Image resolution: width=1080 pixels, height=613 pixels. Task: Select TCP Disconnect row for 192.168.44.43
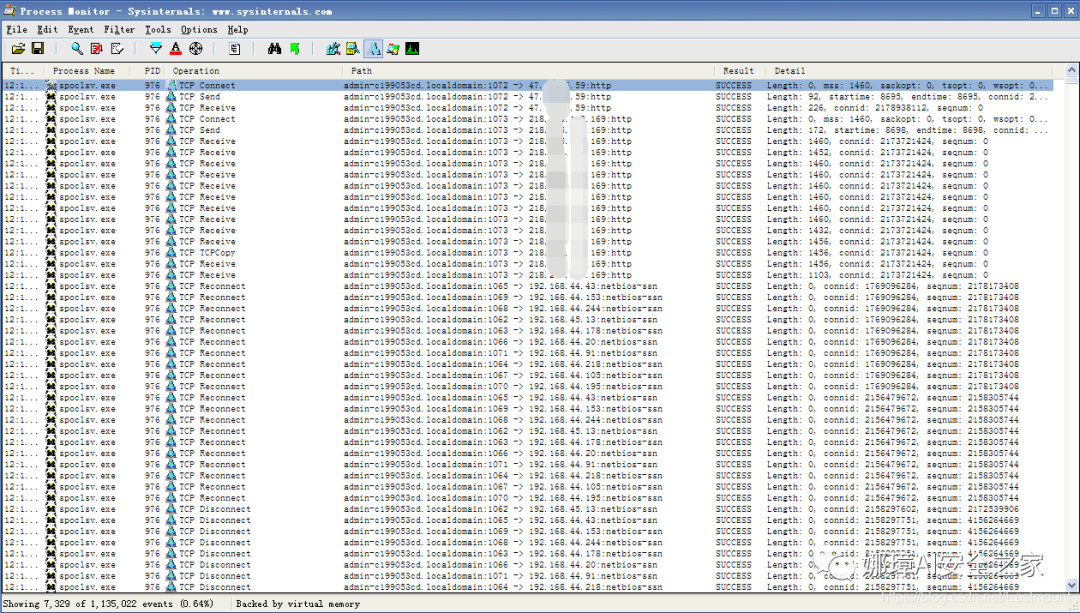[528, 520]
